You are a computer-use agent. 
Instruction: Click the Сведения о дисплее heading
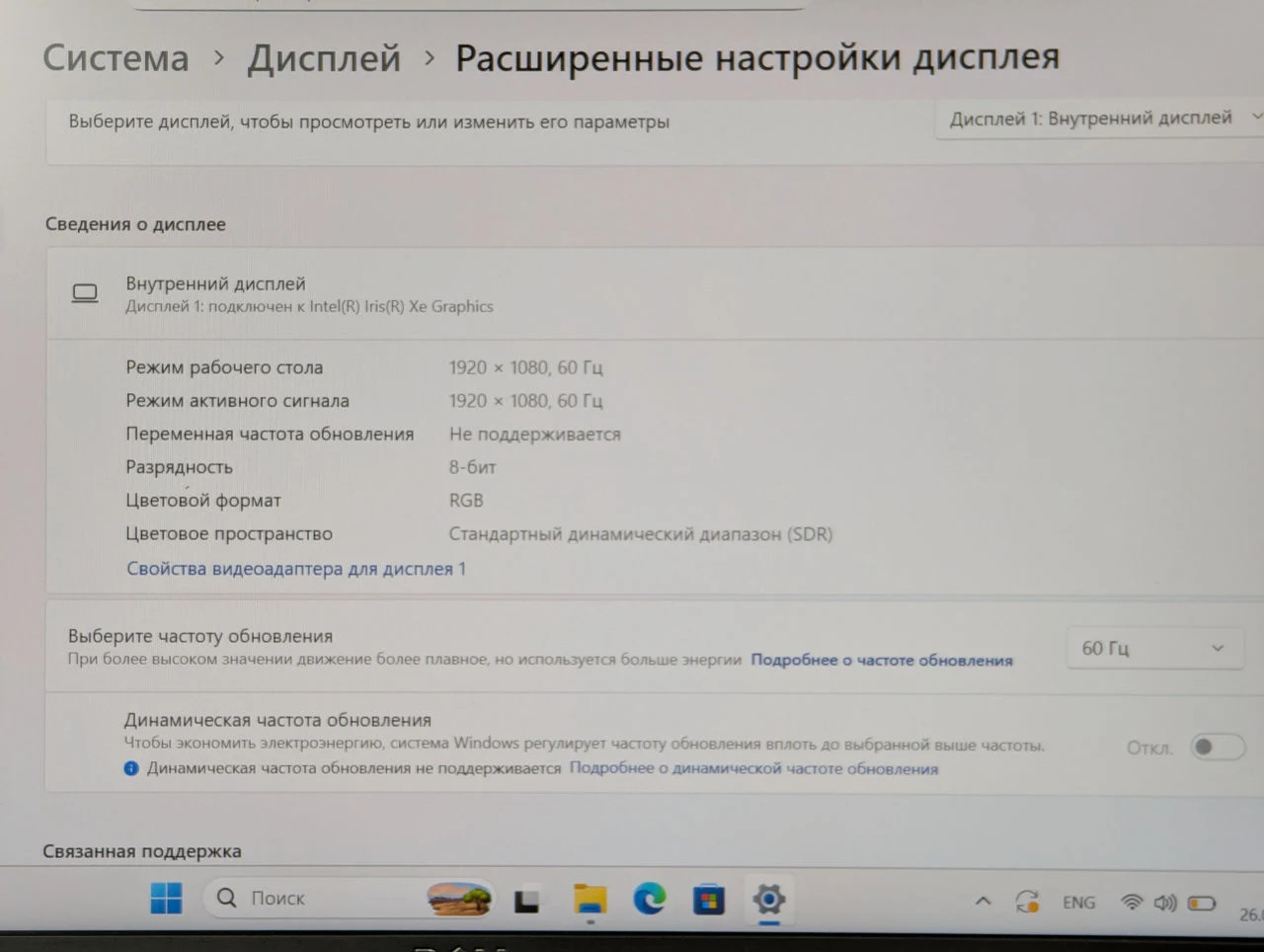(x=135, y=224)
